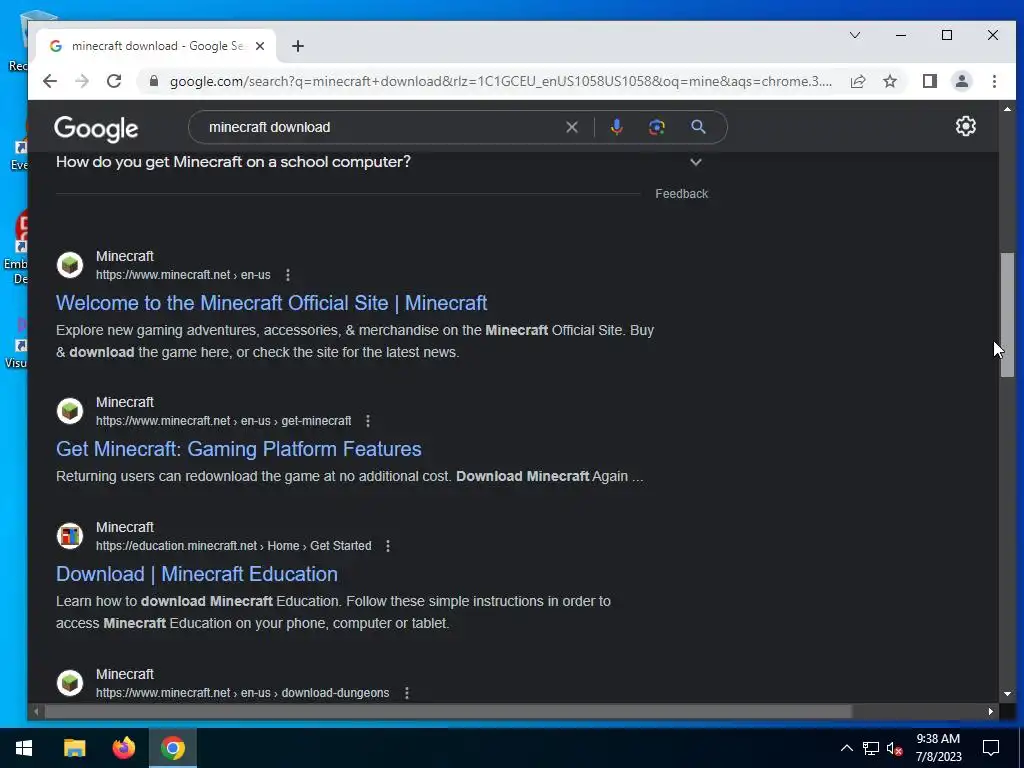Open File Explorer from taskbar
Image resolution: width=1024 pixels, height=768 pixels.
tap(74, 748)
